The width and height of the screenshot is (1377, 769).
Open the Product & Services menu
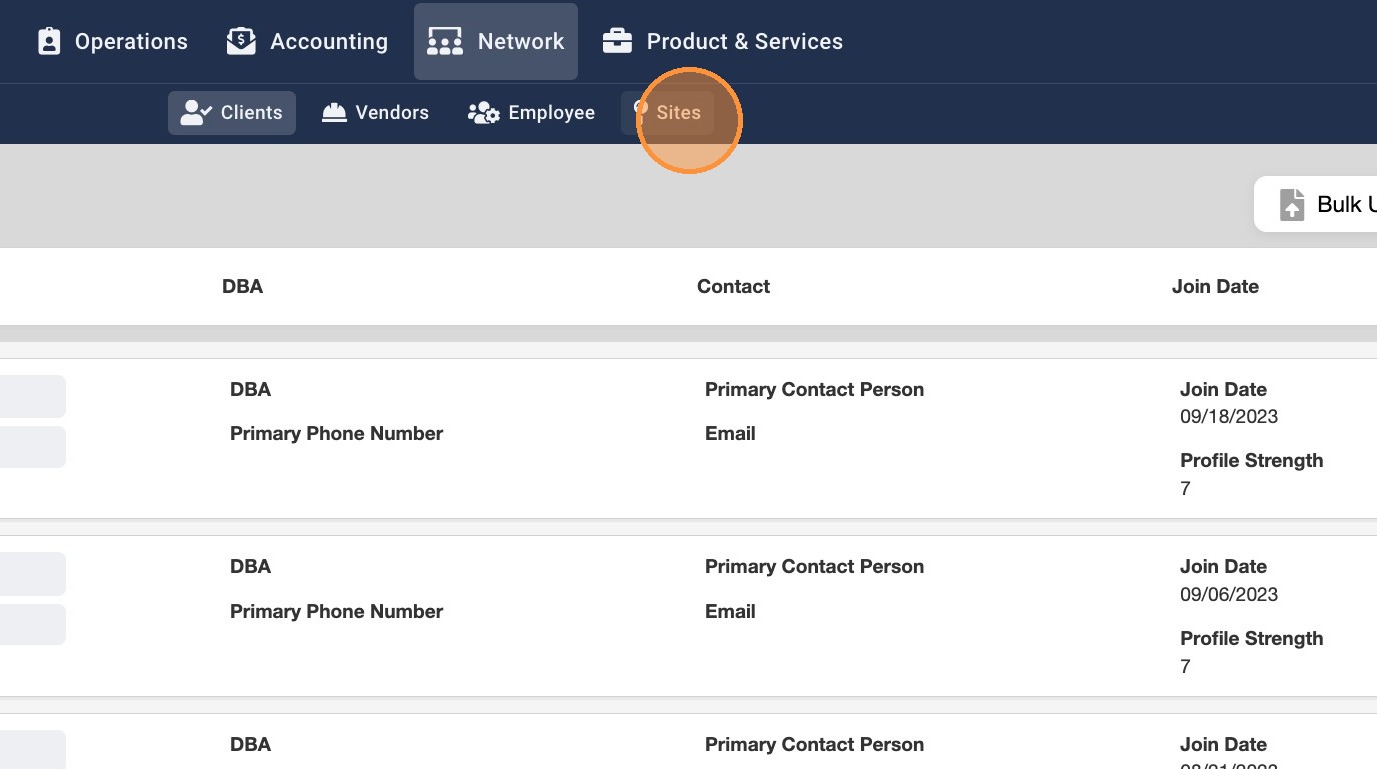[744, 41]
